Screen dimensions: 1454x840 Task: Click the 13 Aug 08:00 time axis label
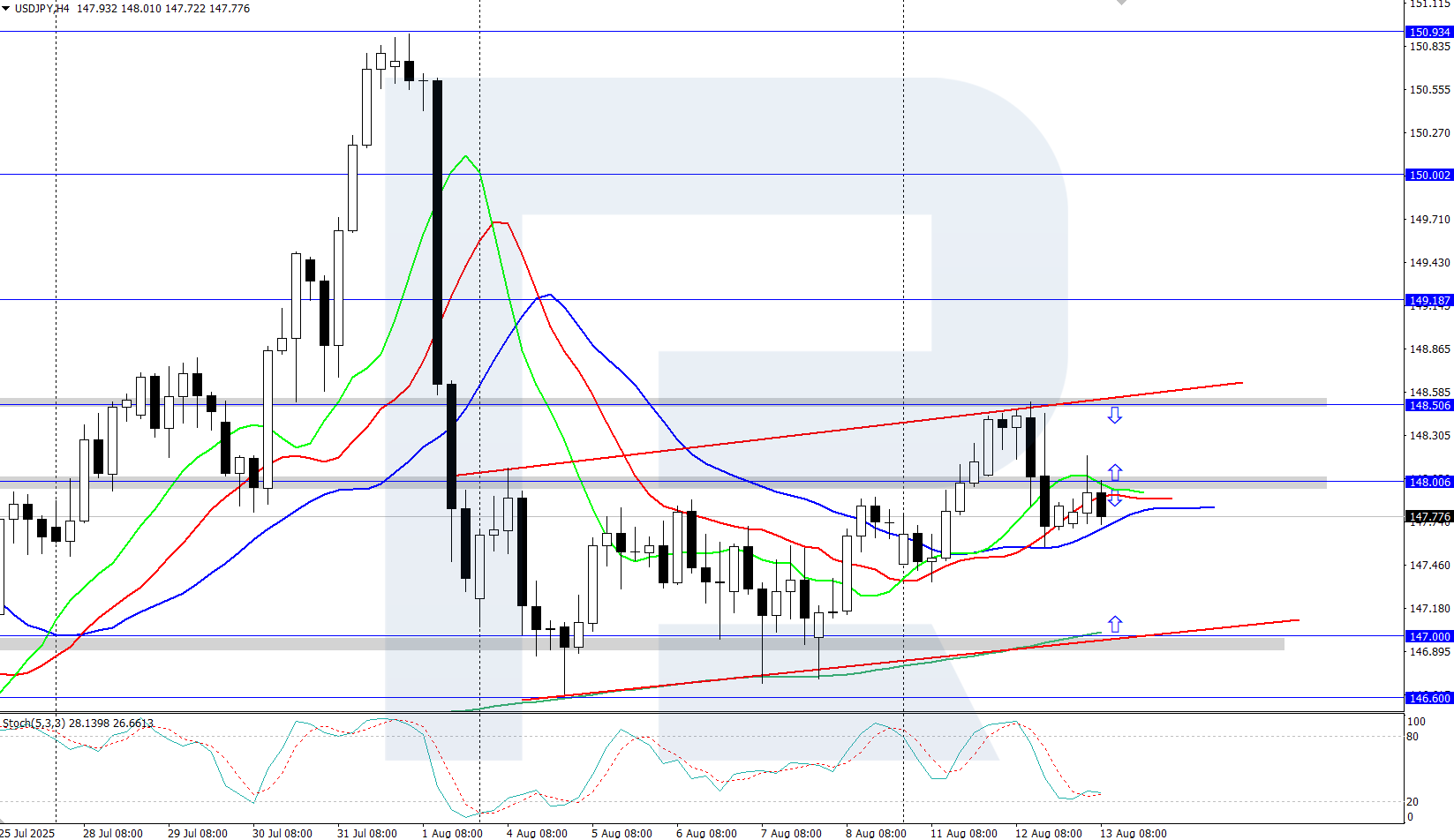(1133, 833)
